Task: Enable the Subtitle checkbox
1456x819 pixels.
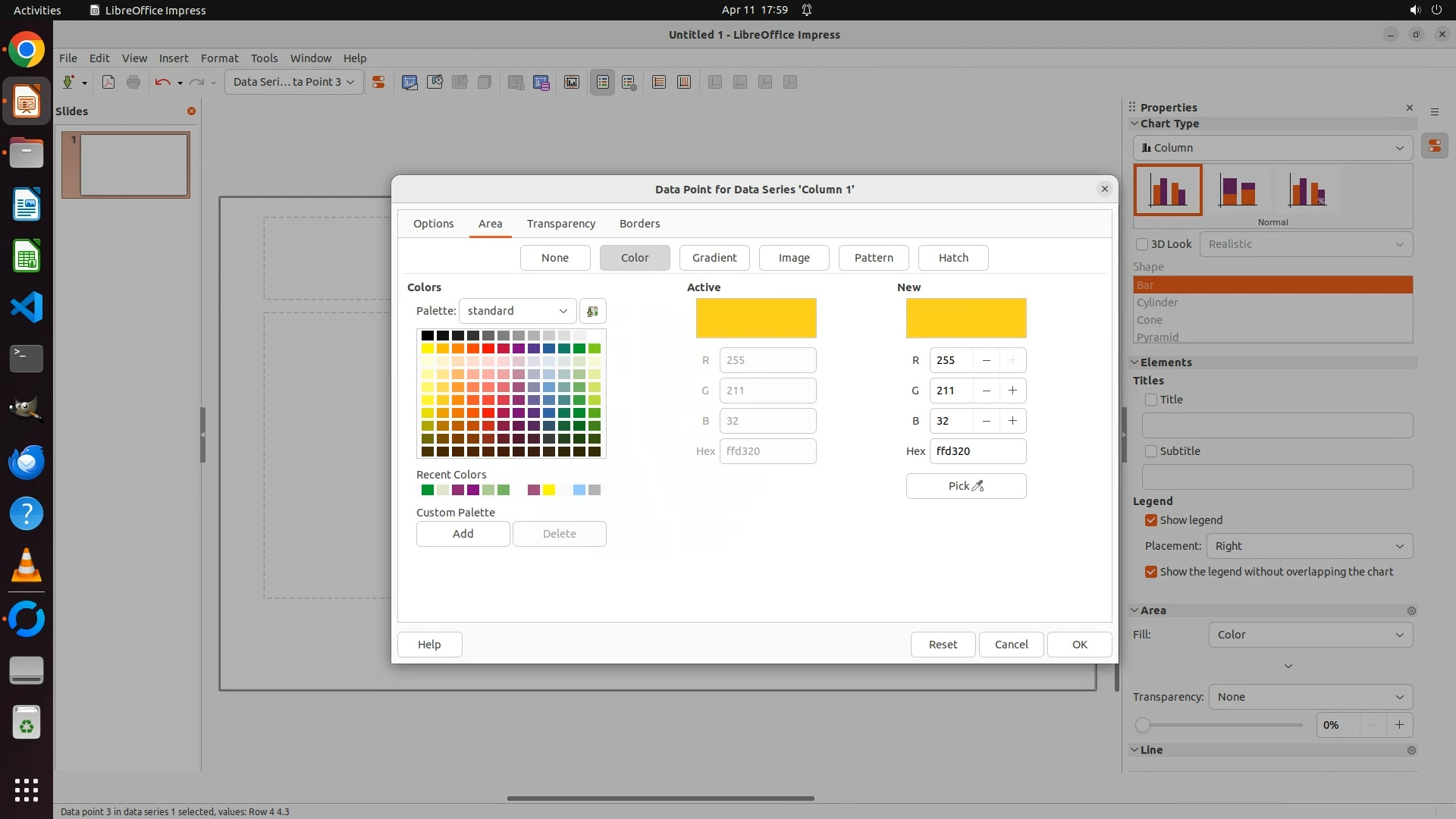Action: point(1151,451)
